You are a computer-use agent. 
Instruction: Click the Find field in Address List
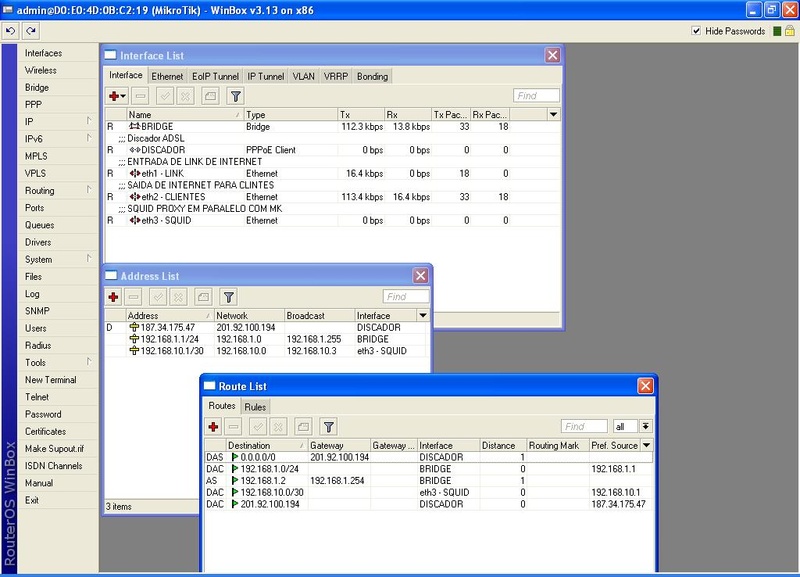406,296
